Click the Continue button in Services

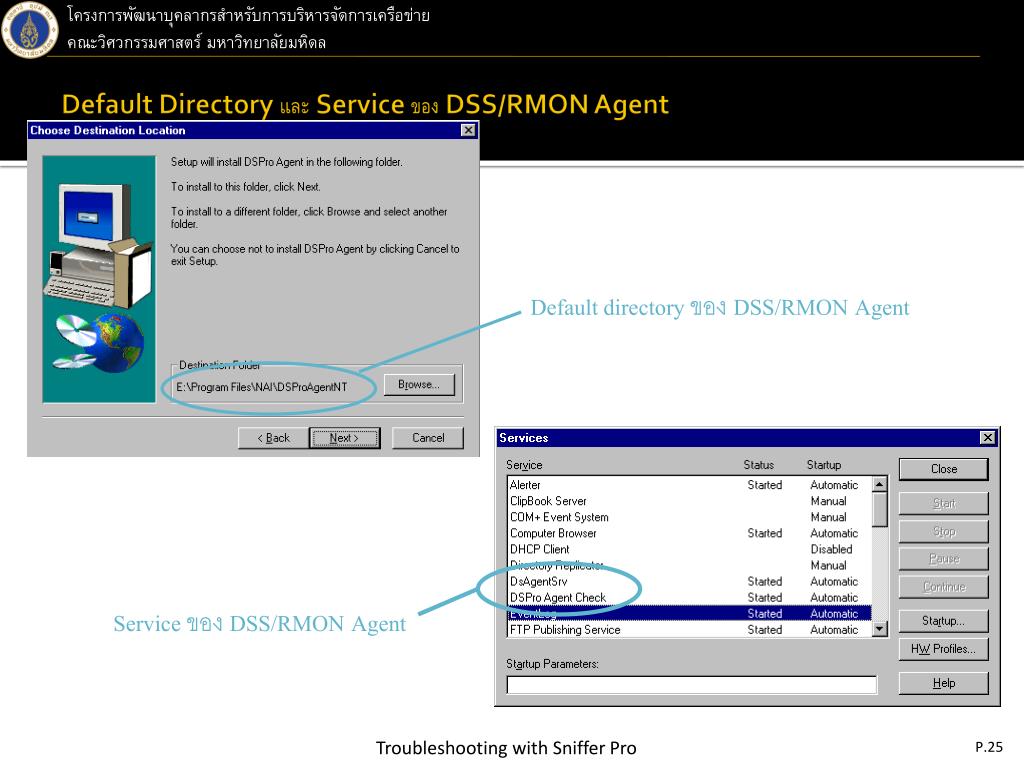[944, 587]
